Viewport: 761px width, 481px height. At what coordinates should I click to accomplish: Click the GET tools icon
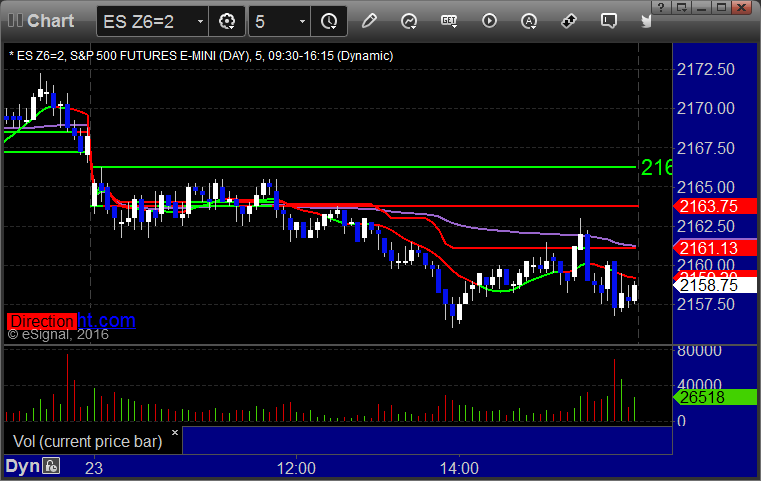[x=449, y=21]
